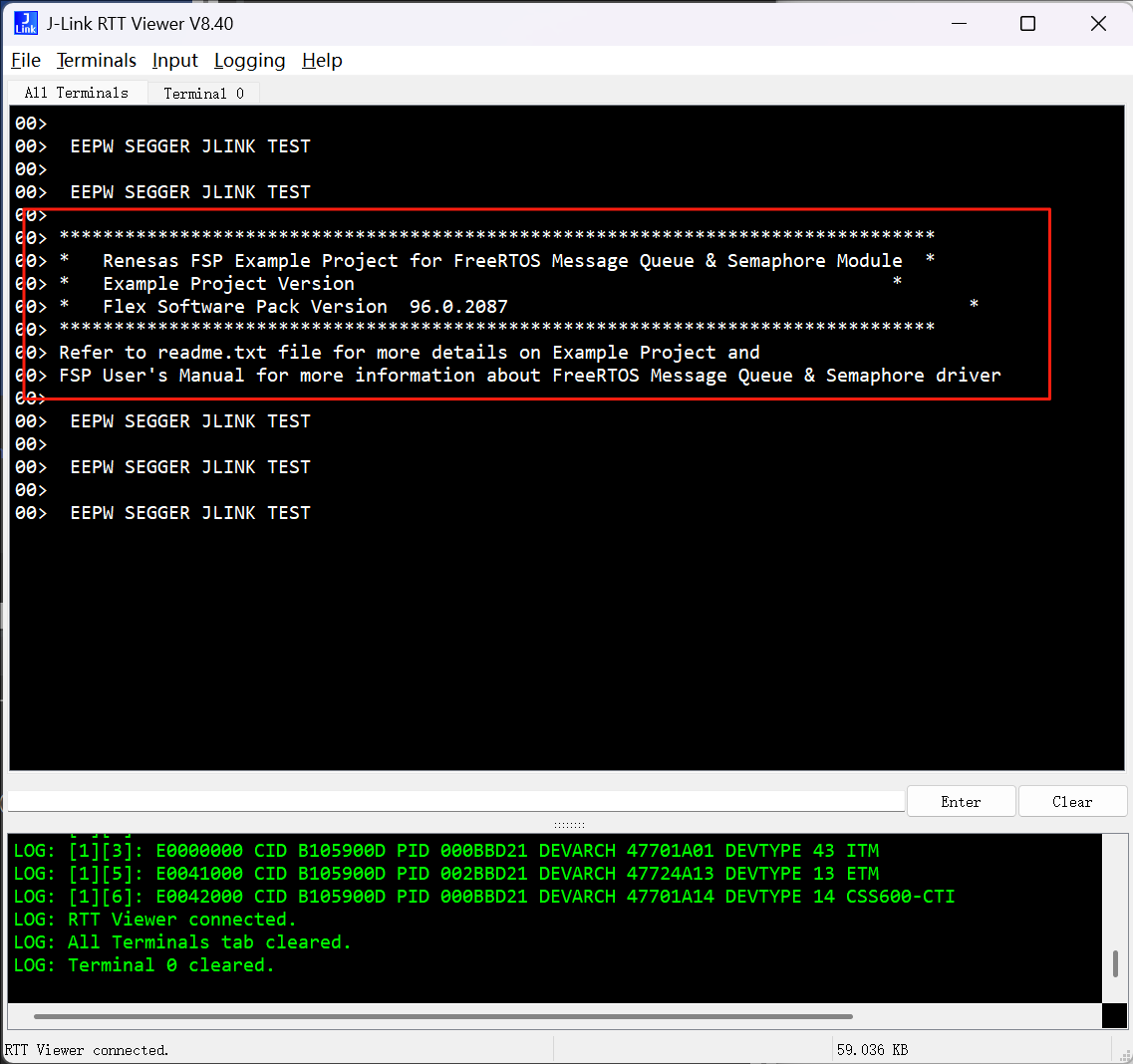This screenshot has height=1064, width=1133.
Task: Open the Logging menu
Action: pos(249,61)
